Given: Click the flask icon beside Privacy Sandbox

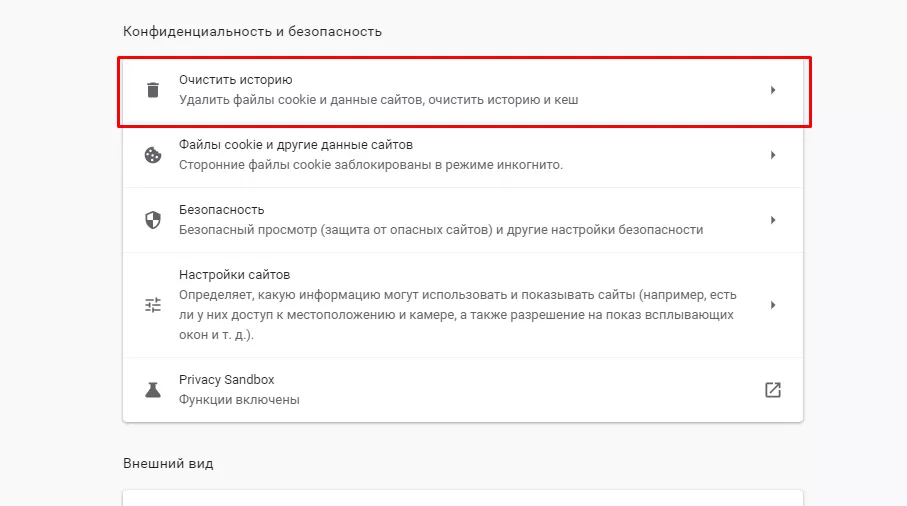Looking at the screenshot, I should [x=153, y=390].
